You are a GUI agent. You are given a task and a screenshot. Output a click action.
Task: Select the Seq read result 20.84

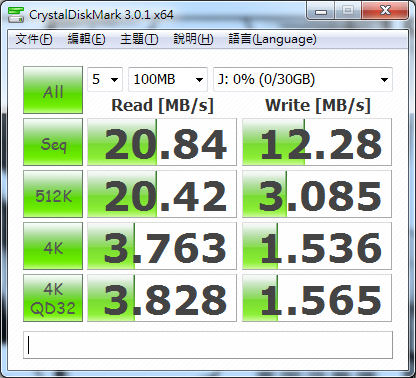pos(162,142)
